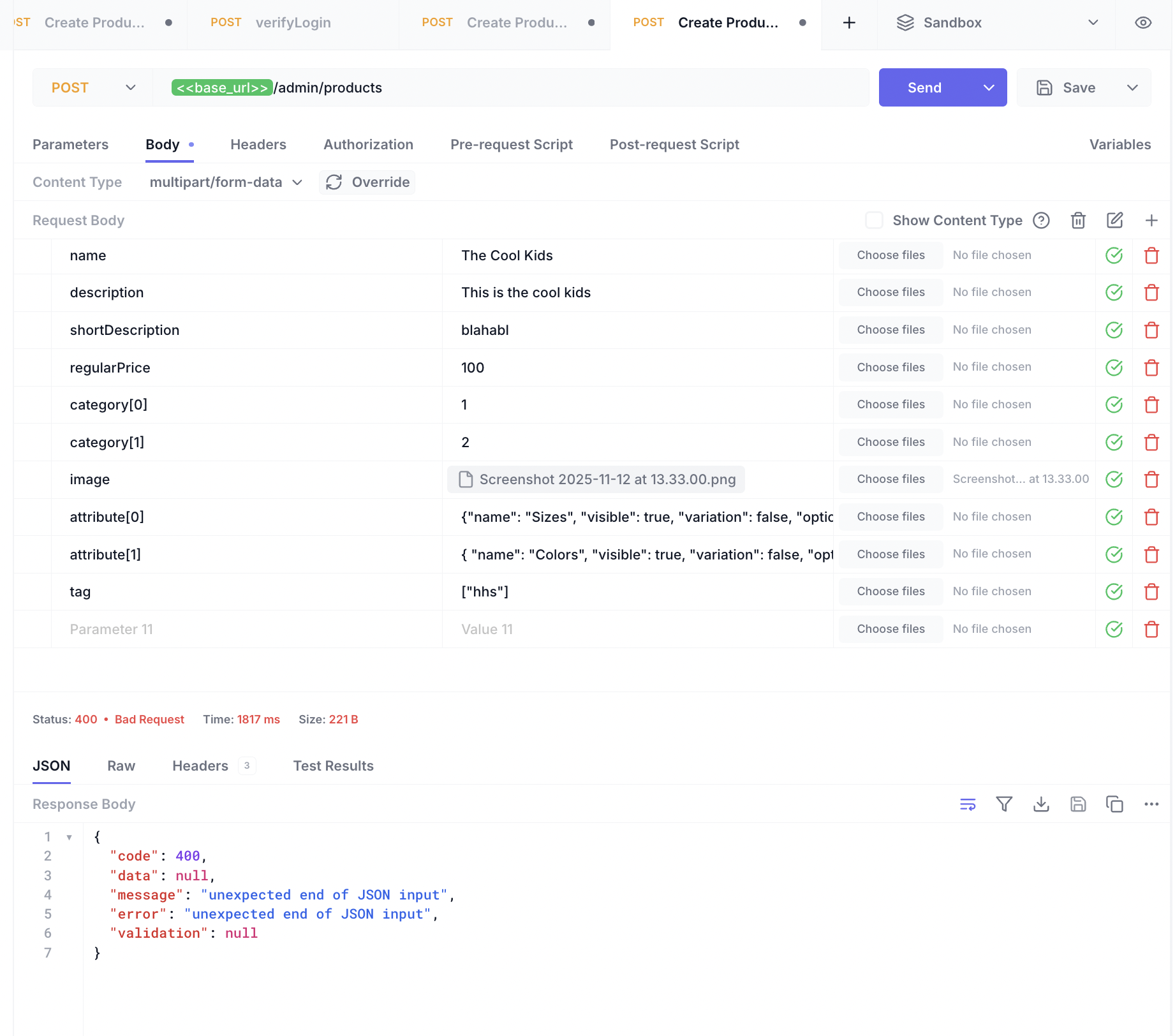Screen dimensions: 1175x1036
Task: Enable the Show Content Type checkbox
Action: pos(874,221)
